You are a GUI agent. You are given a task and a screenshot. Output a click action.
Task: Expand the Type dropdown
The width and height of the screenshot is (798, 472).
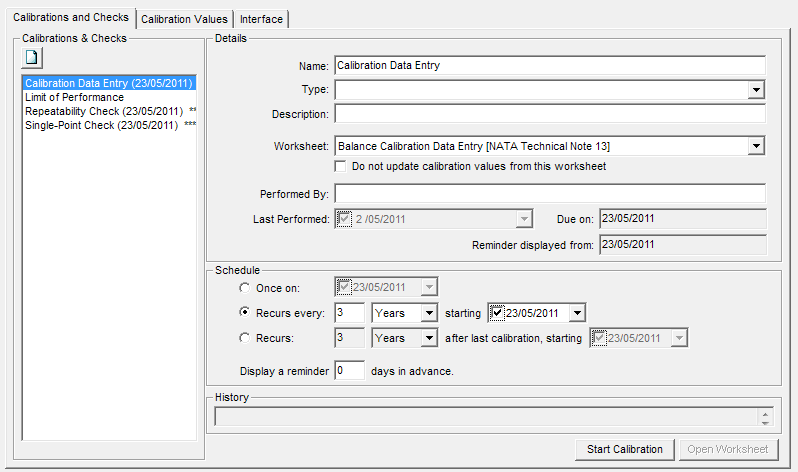756,90
